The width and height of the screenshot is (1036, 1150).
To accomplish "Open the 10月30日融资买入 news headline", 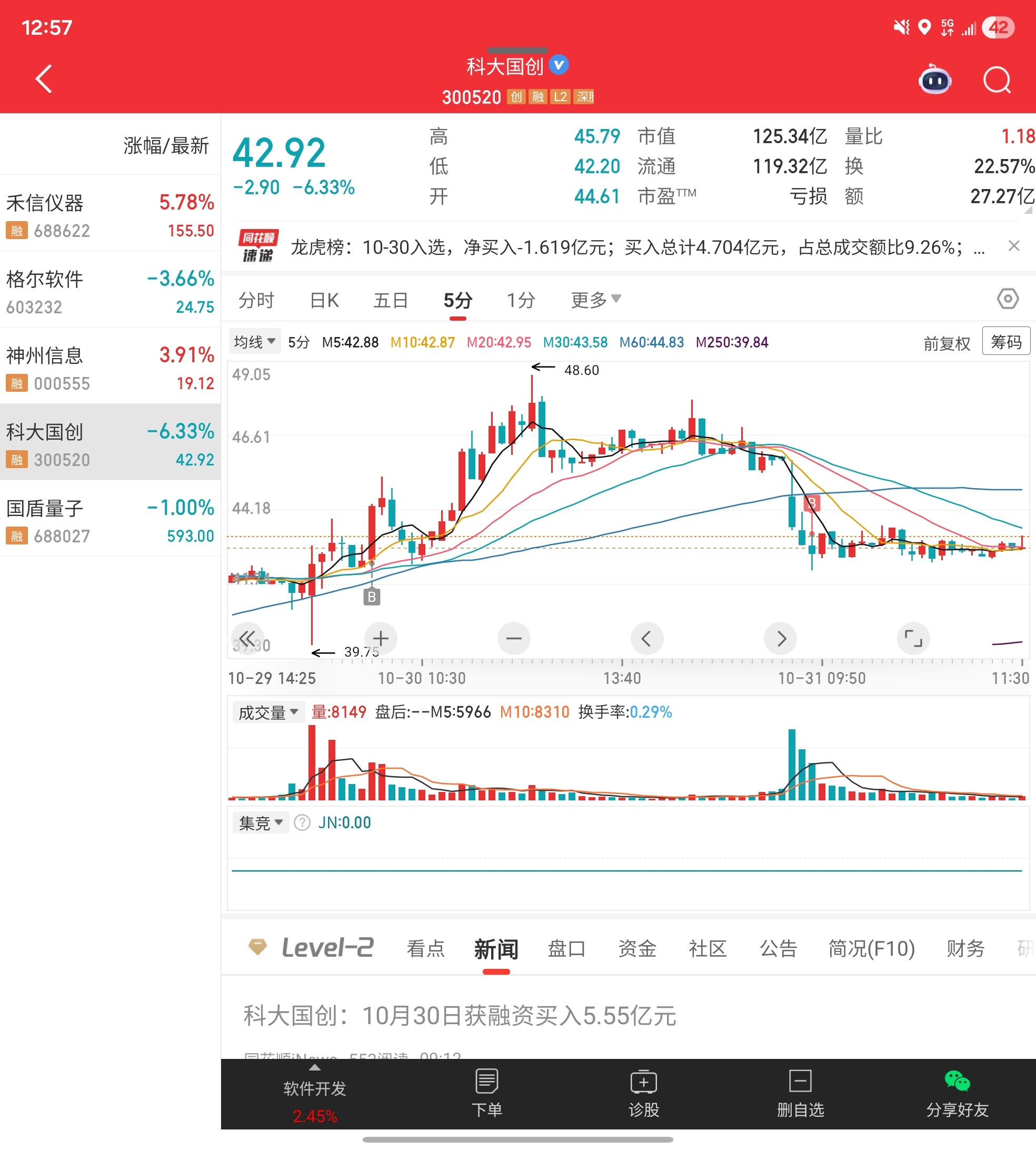I will click(x=460, y=1016).
